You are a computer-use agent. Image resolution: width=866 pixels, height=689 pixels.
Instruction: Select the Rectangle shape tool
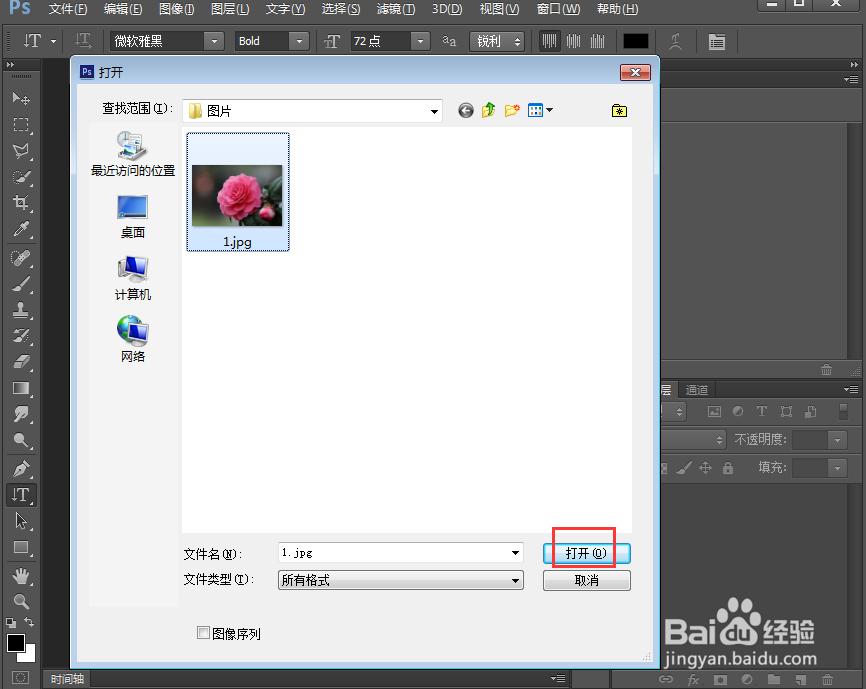(21, 547)
